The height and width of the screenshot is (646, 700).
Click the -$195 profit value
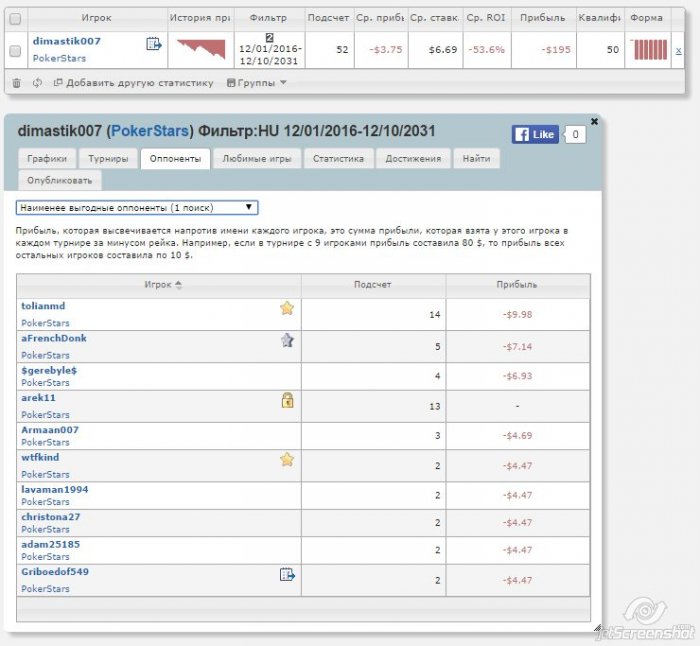pyautogui.click(x=556, y=50)
